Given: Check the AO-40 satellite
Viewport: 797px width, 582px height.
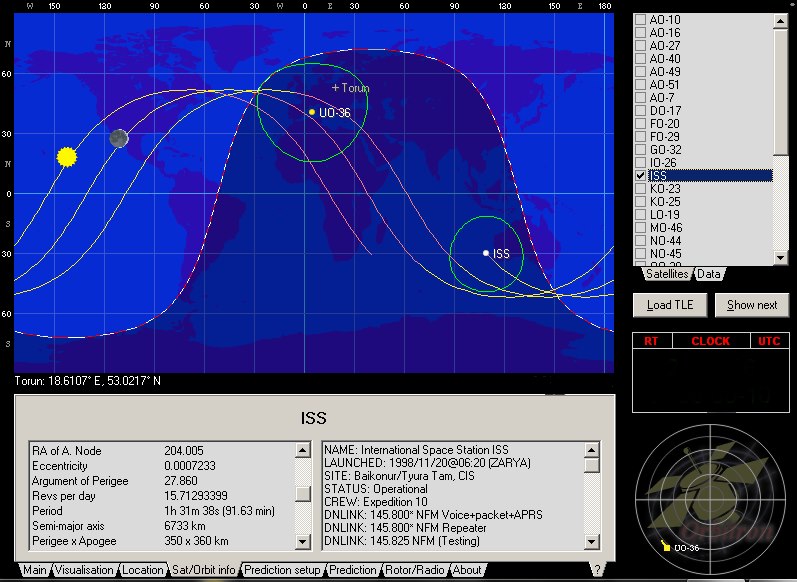Looking at the screenshot, I should [x=640, y=58].
